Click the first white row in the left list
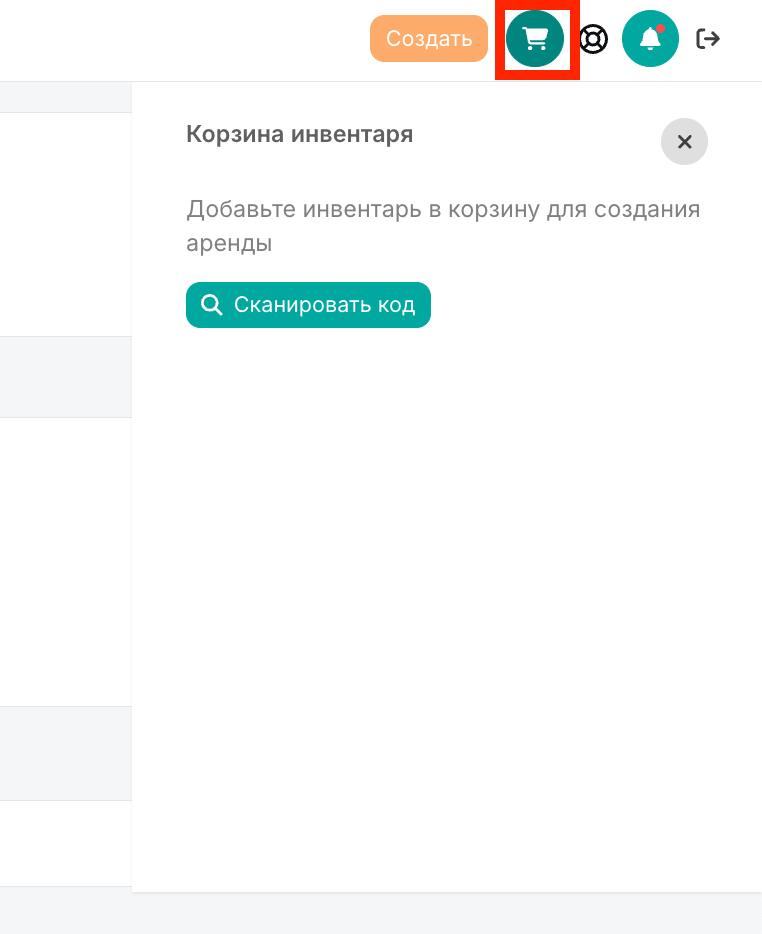 66,225
